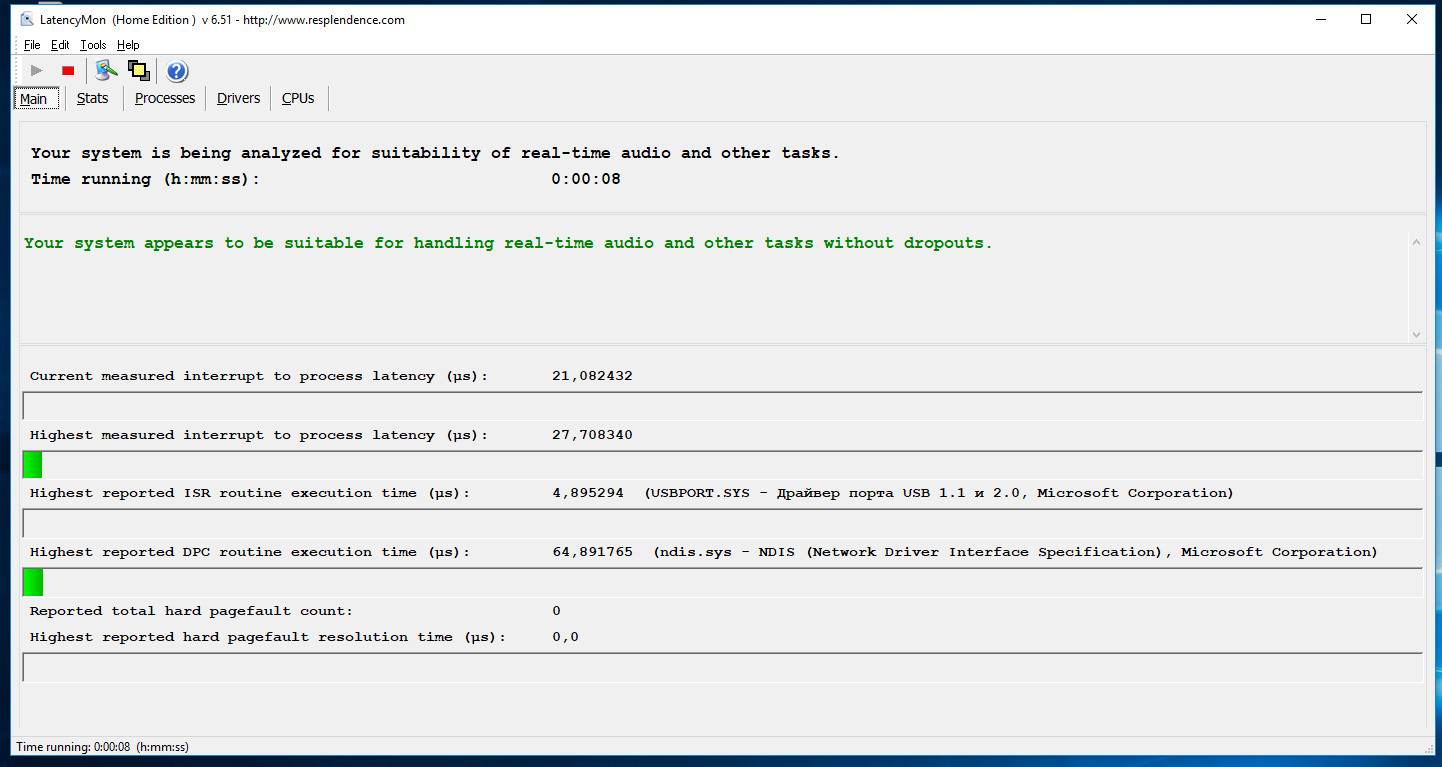
Task: Click the 'Reported total hard pagefault count' label
Action: pyautogui.click(x=191, y=611)
